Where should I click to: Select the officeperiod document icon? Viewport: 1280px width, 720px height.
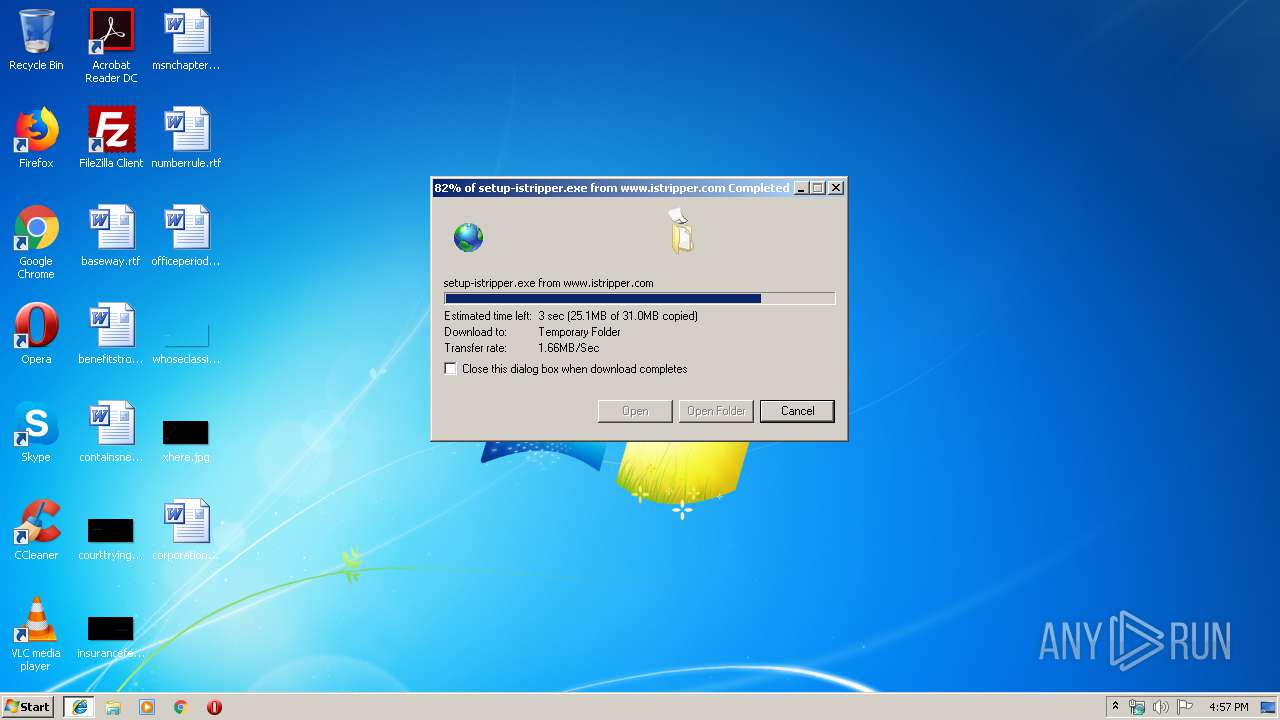coord(186,236)
